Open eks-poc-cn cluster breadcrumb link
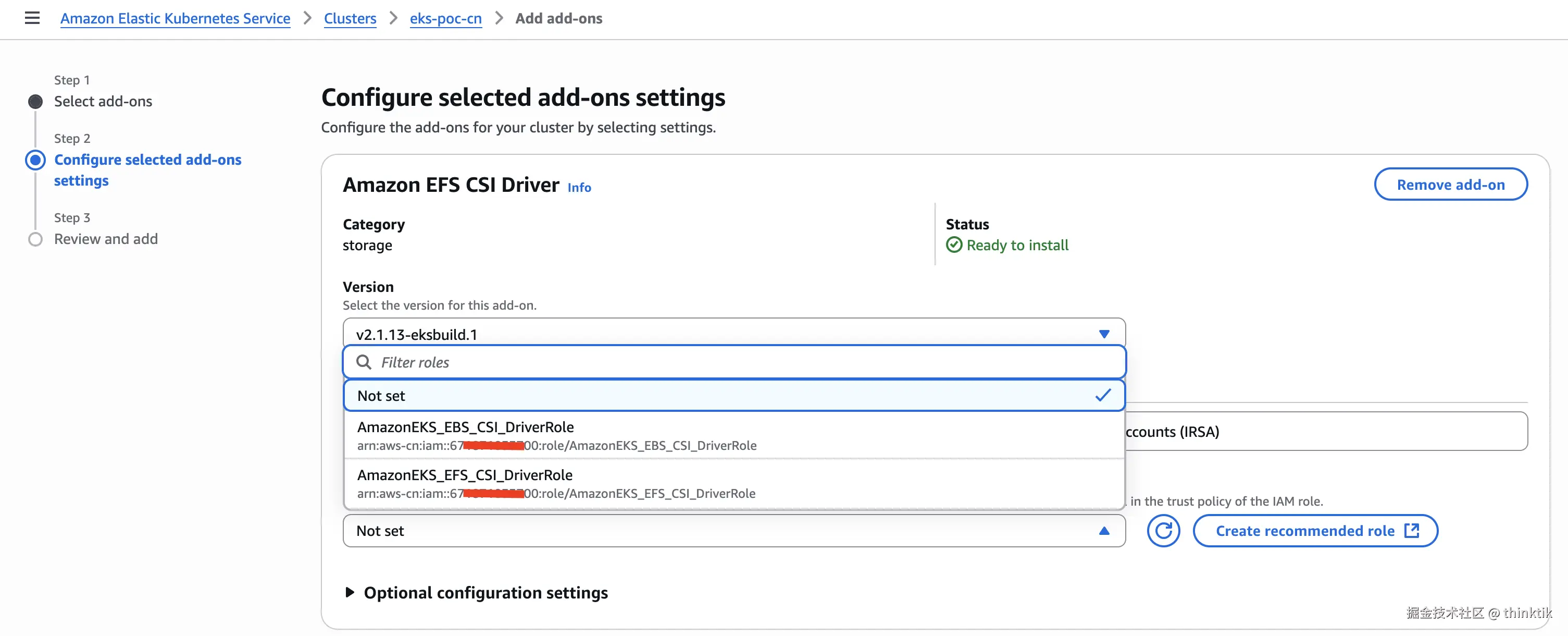The width and height of the screenshot is (1568, 636). click(x=445, y=18)
